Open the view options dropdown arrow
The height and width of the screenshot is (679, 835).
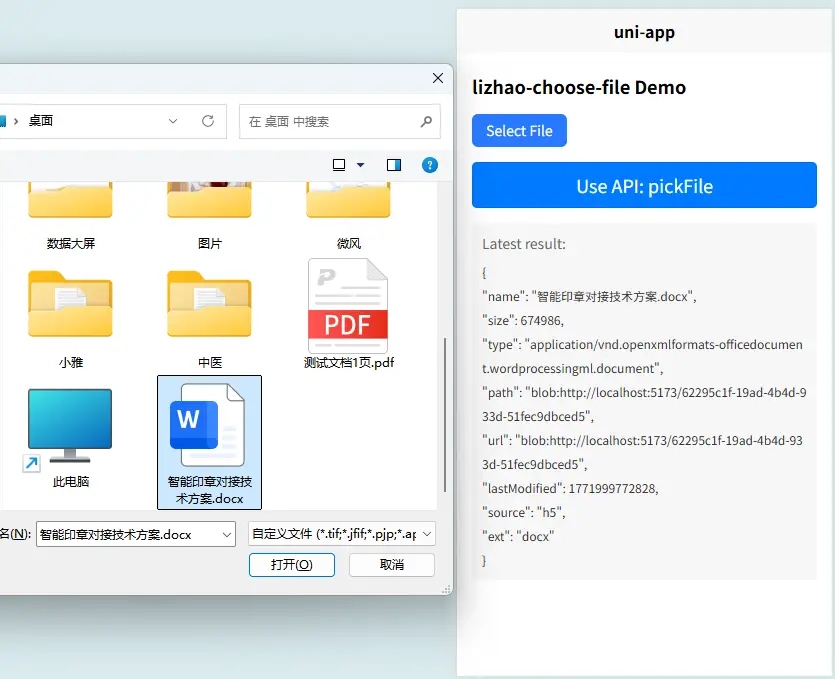coord(361,164)
